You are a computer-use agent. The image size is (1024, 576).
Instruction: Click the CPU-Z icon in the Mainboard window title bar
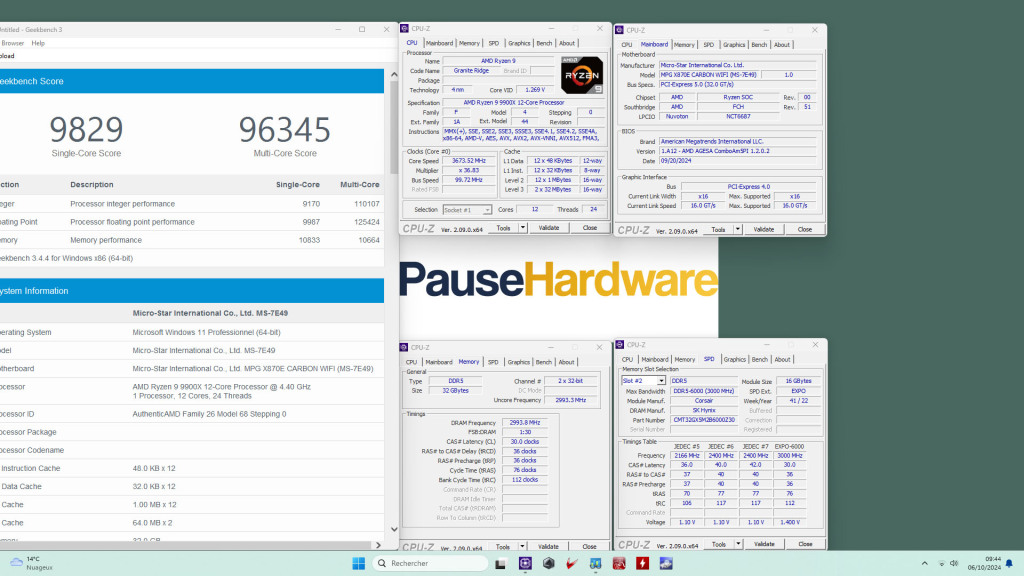(621, 30)
